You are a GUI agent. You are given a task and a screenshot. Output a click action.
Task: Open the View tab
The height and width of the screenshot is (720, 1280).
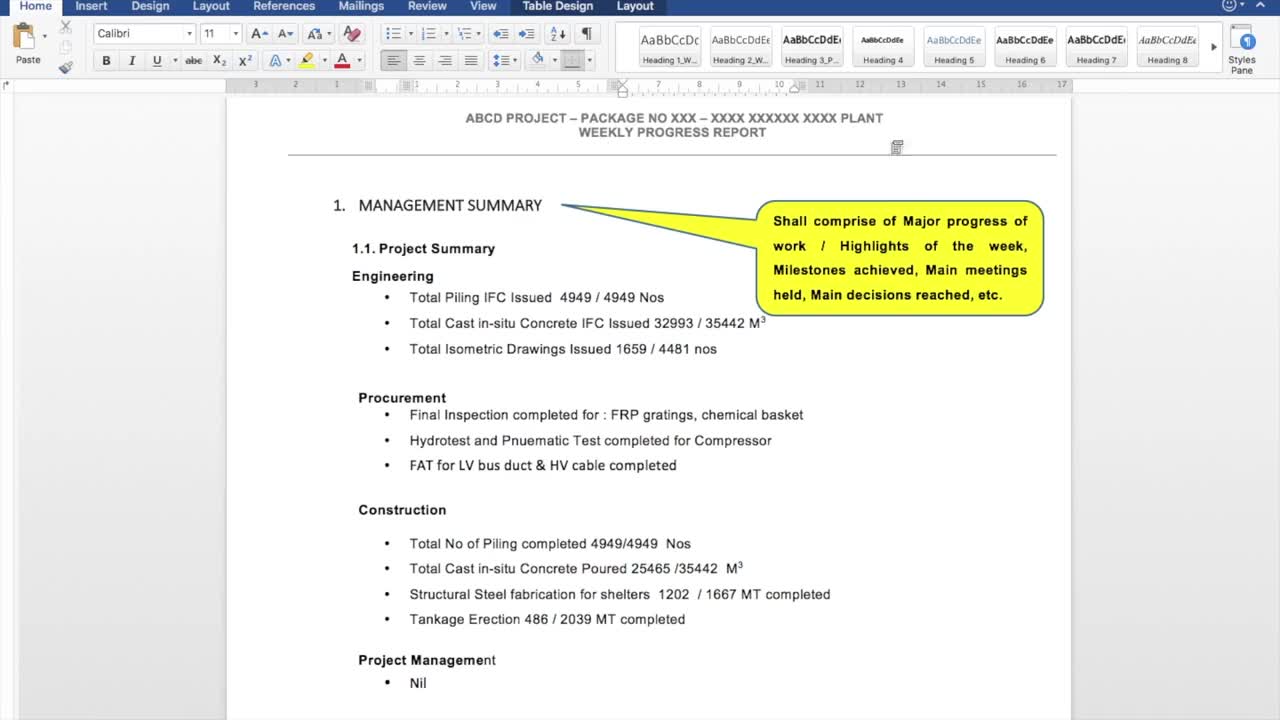click(x=483, y=6)
